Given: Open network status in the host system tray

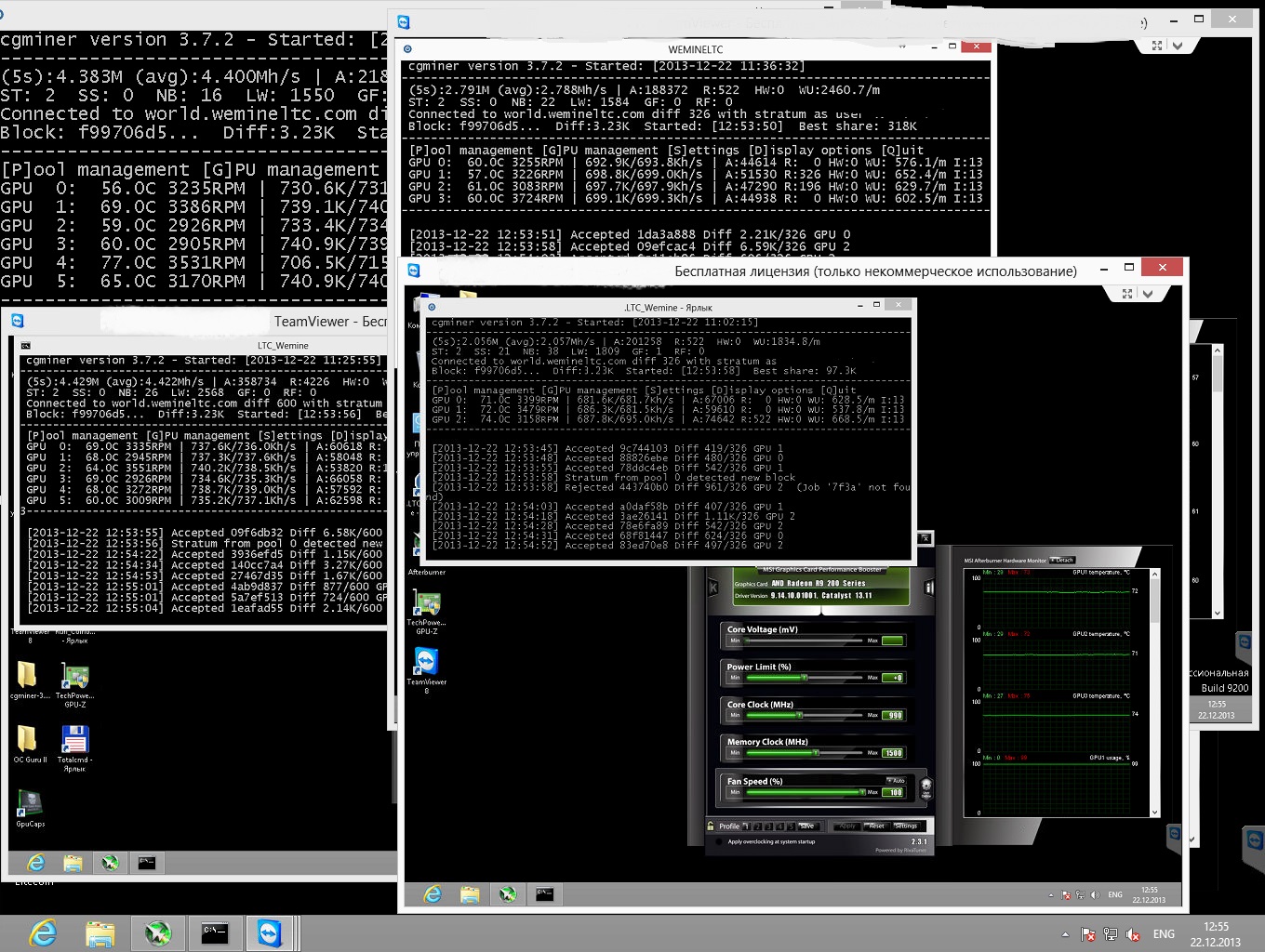Looking at the screenshot, I should click(x=1111, y=934).
